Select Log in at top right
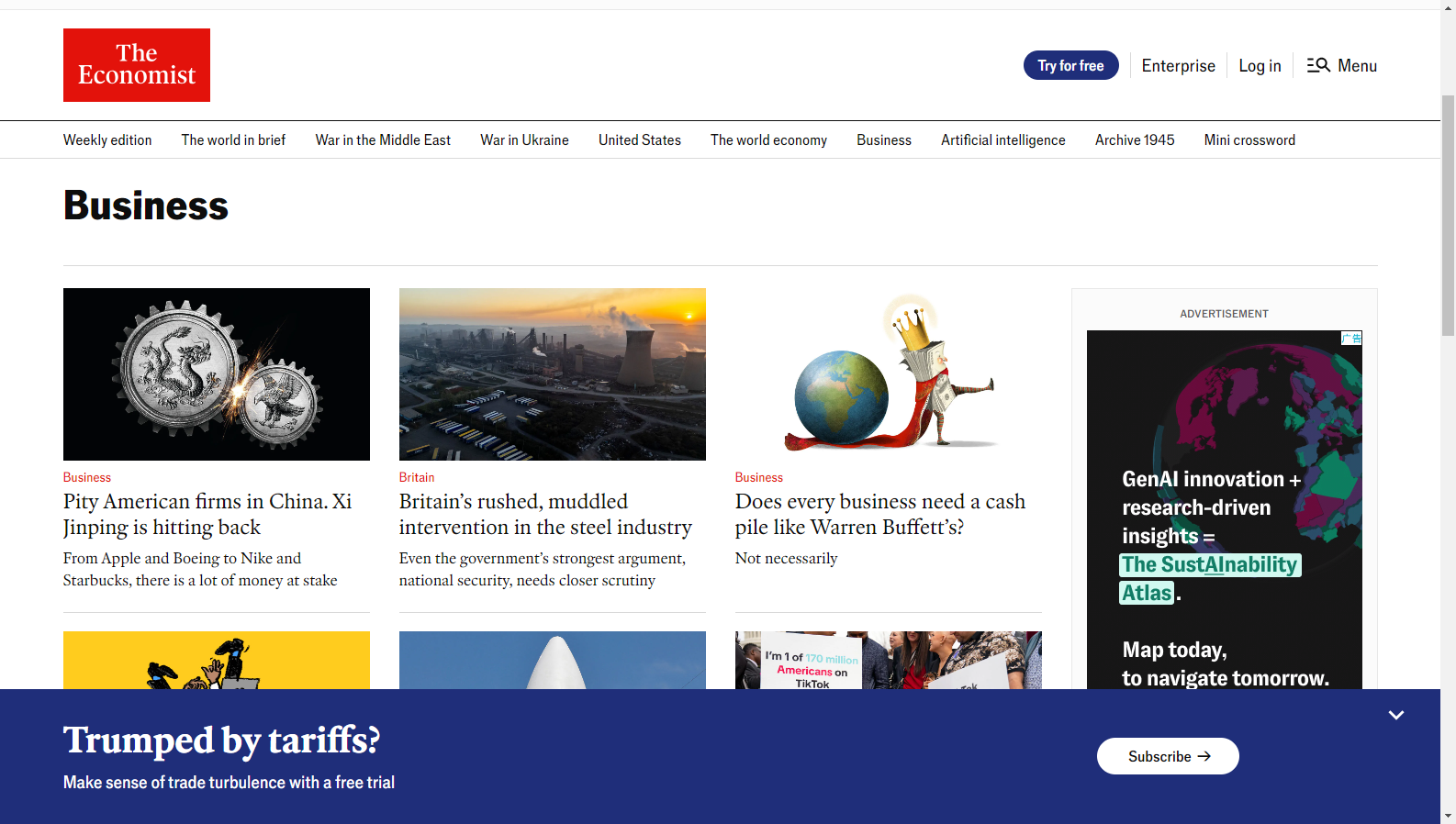This screenshot has height=824, width=1456. coord(1260,66)
